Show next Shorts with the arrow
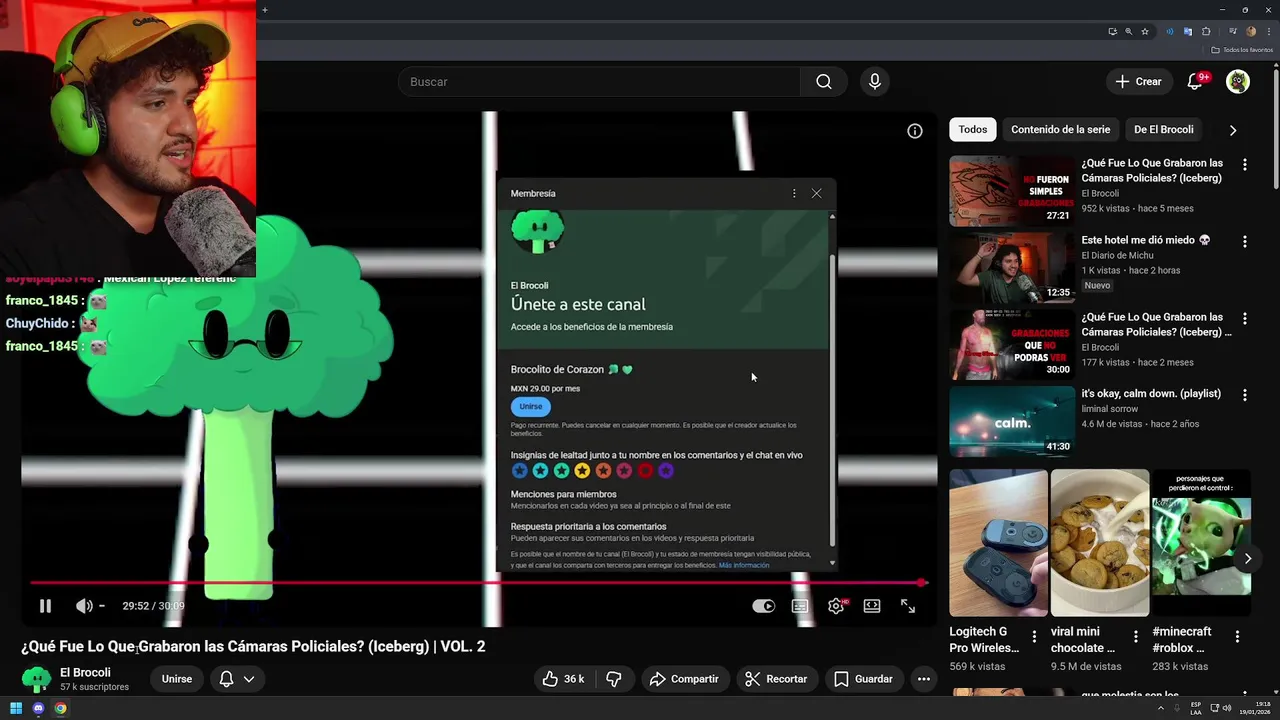 point(1247,559)
